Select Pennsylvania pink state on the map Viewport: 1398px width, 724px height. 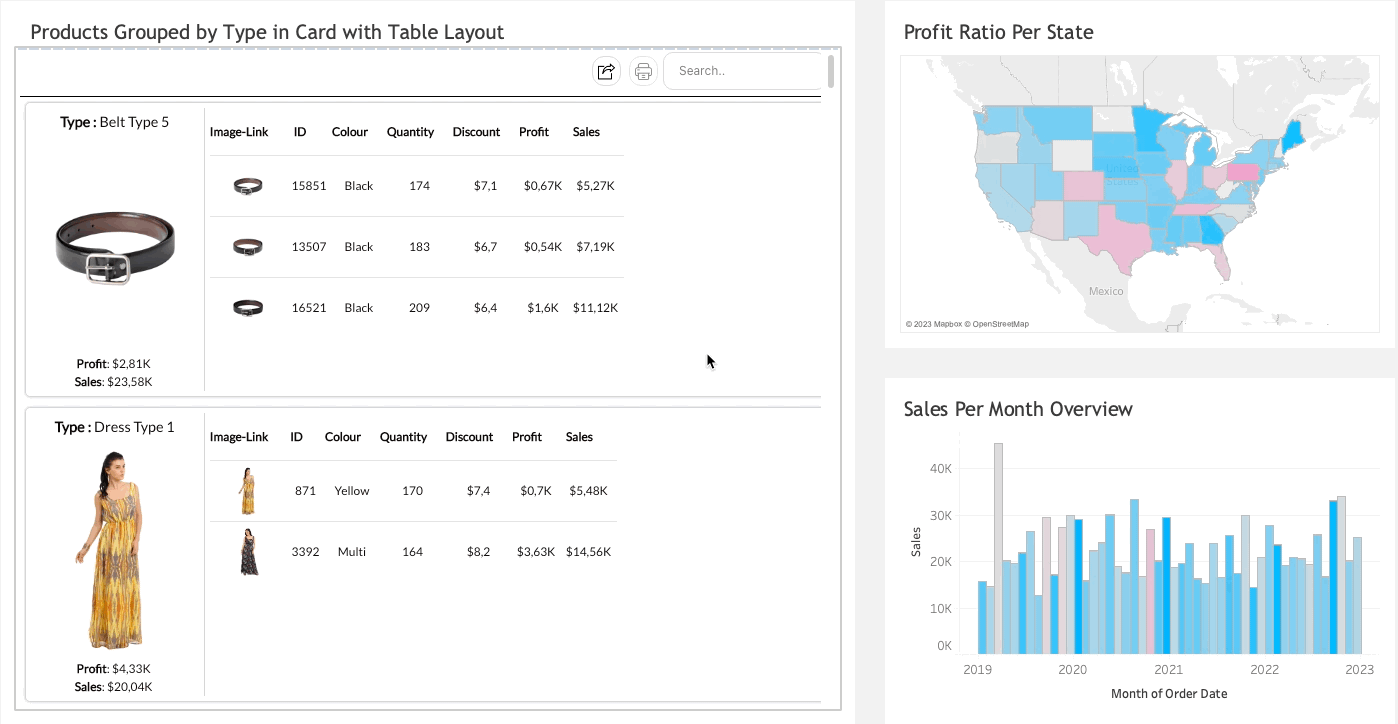click(x=1243, y=172)
